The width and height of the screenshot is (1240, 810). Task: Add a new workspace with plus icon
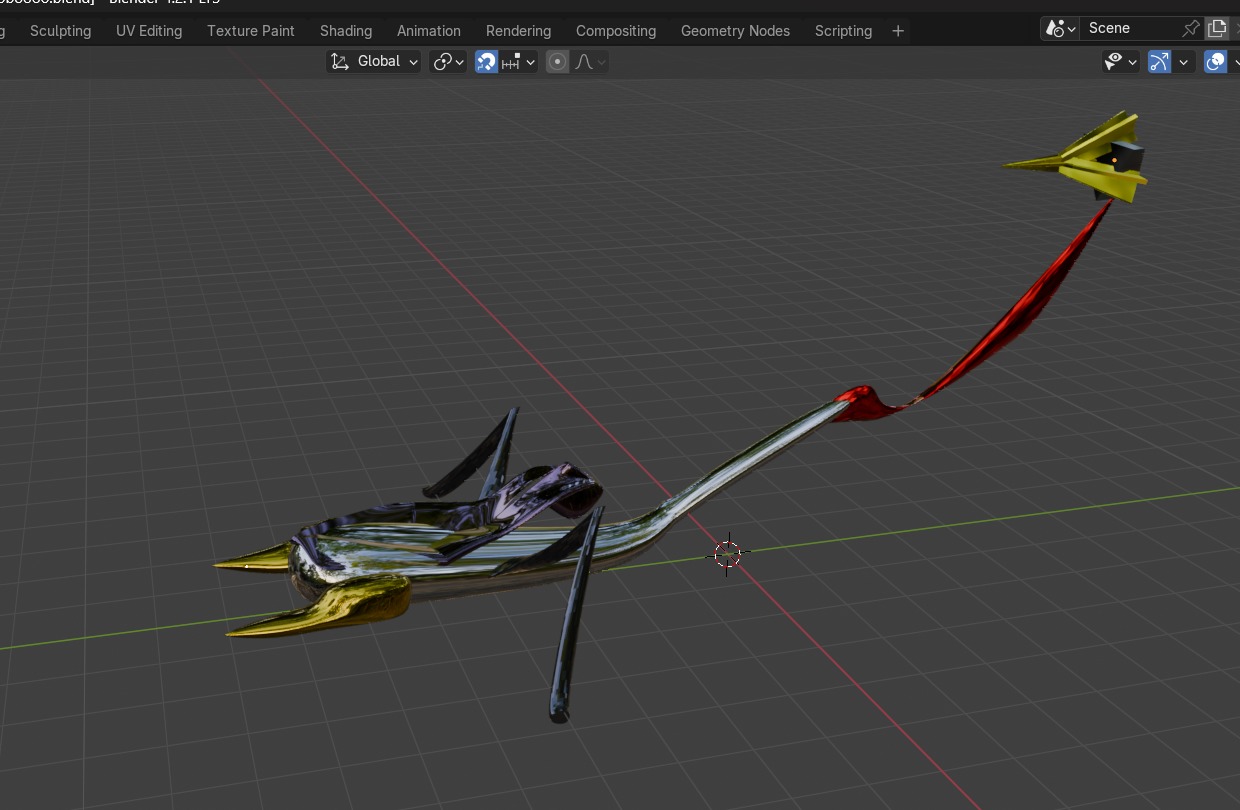[898, 31]
